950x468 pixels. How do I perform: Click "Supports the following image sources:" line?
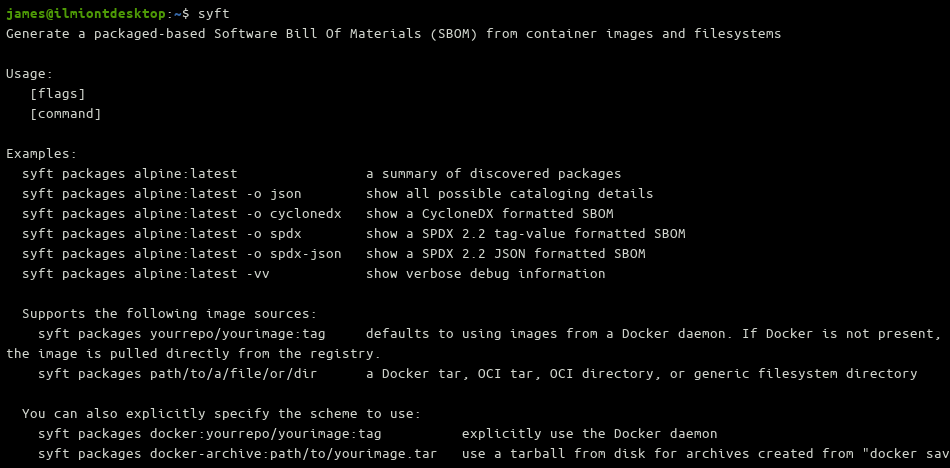pos(169,313)
